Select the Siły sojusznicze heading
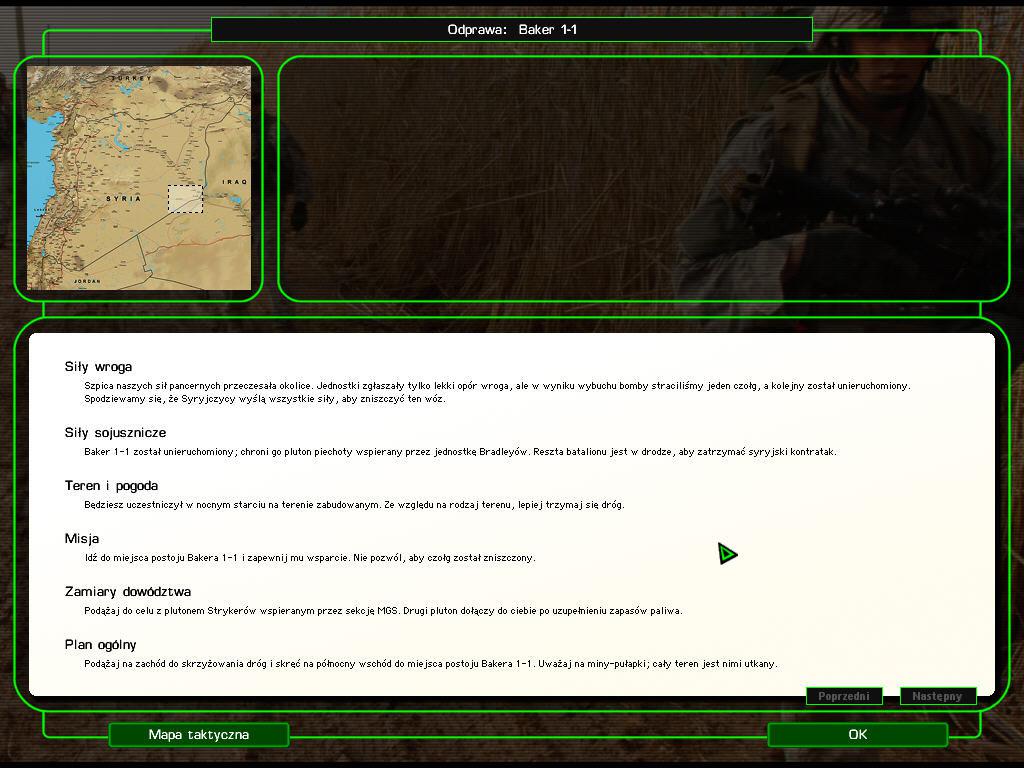The image size is (1024, 768). [115, 433]
